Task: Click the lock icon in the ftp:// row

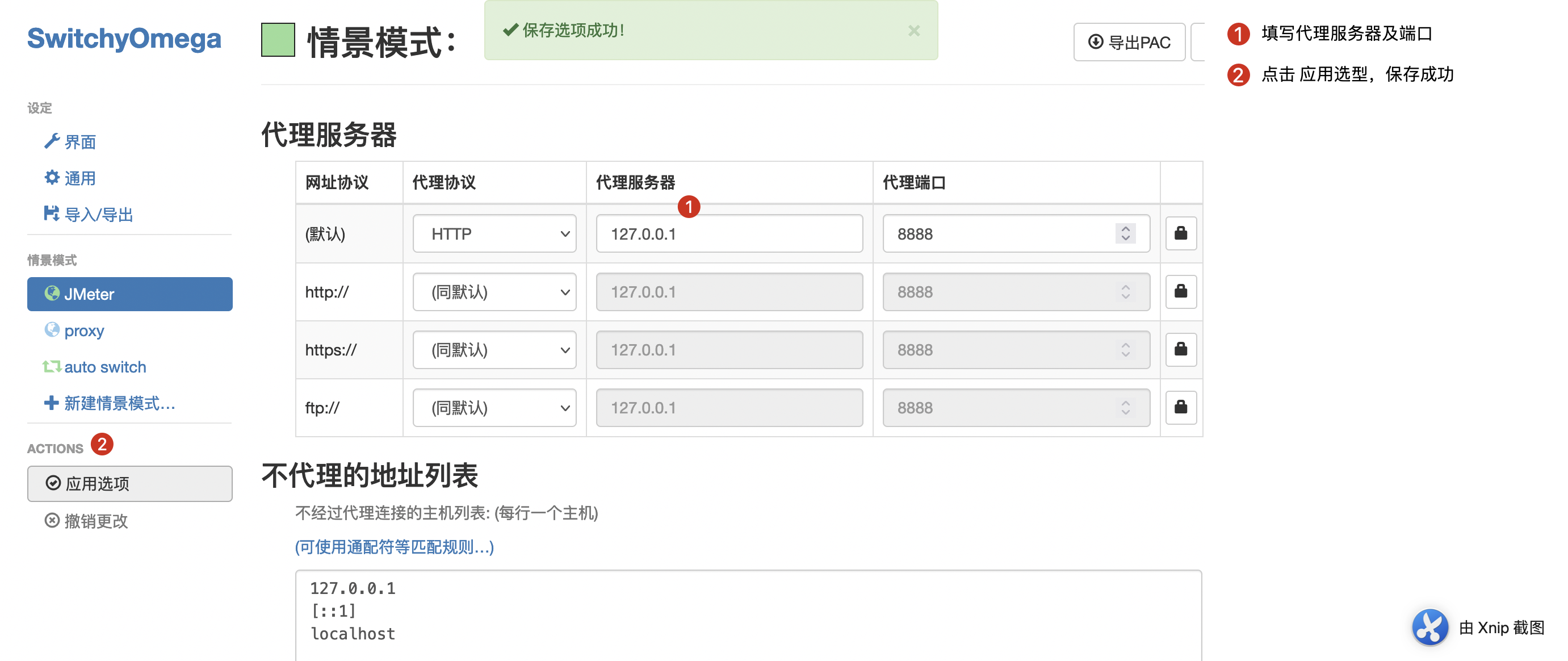Action: tap(1180, 407)
